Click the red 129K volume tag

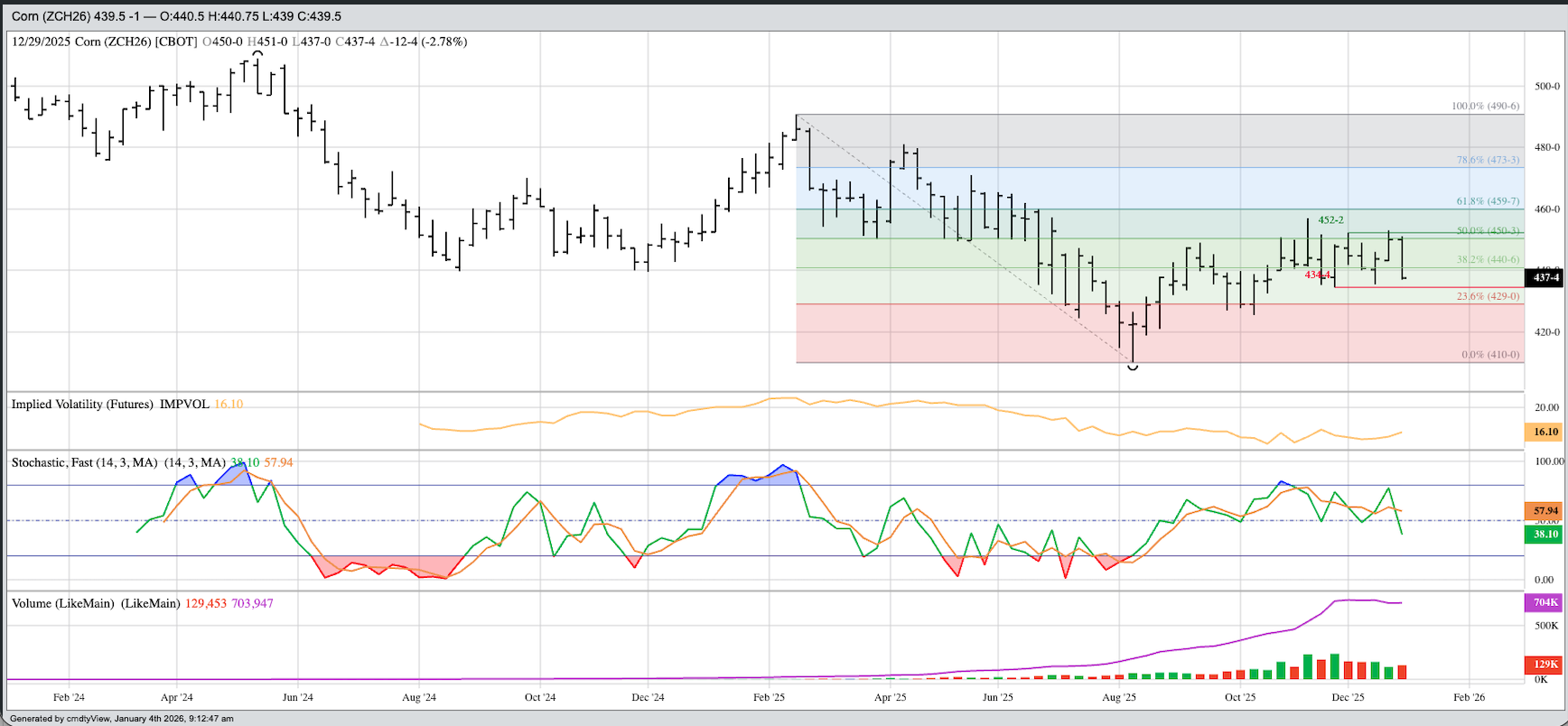[1545, 665]
